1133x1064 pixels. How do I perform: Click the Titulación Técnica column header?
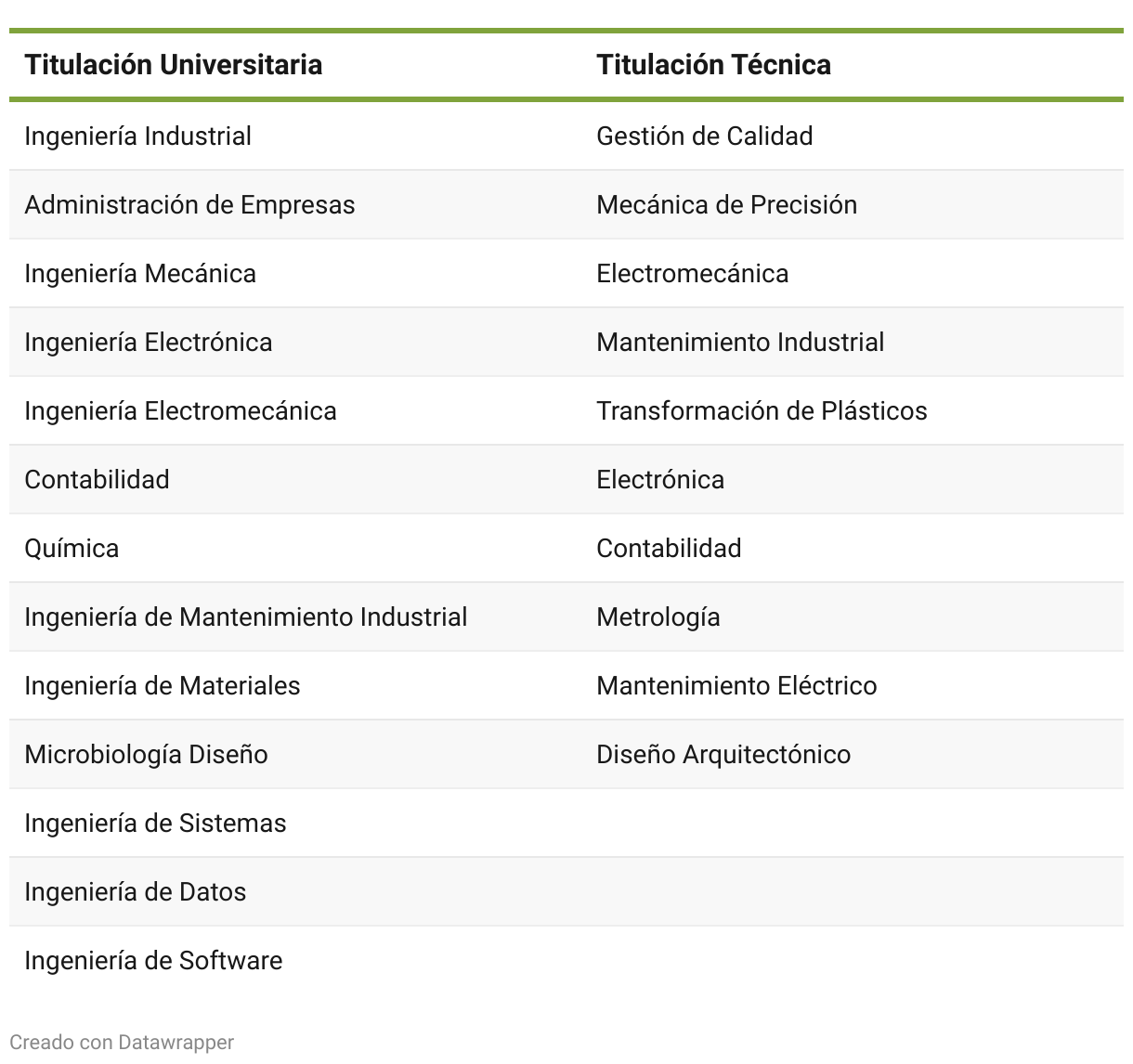713,65
